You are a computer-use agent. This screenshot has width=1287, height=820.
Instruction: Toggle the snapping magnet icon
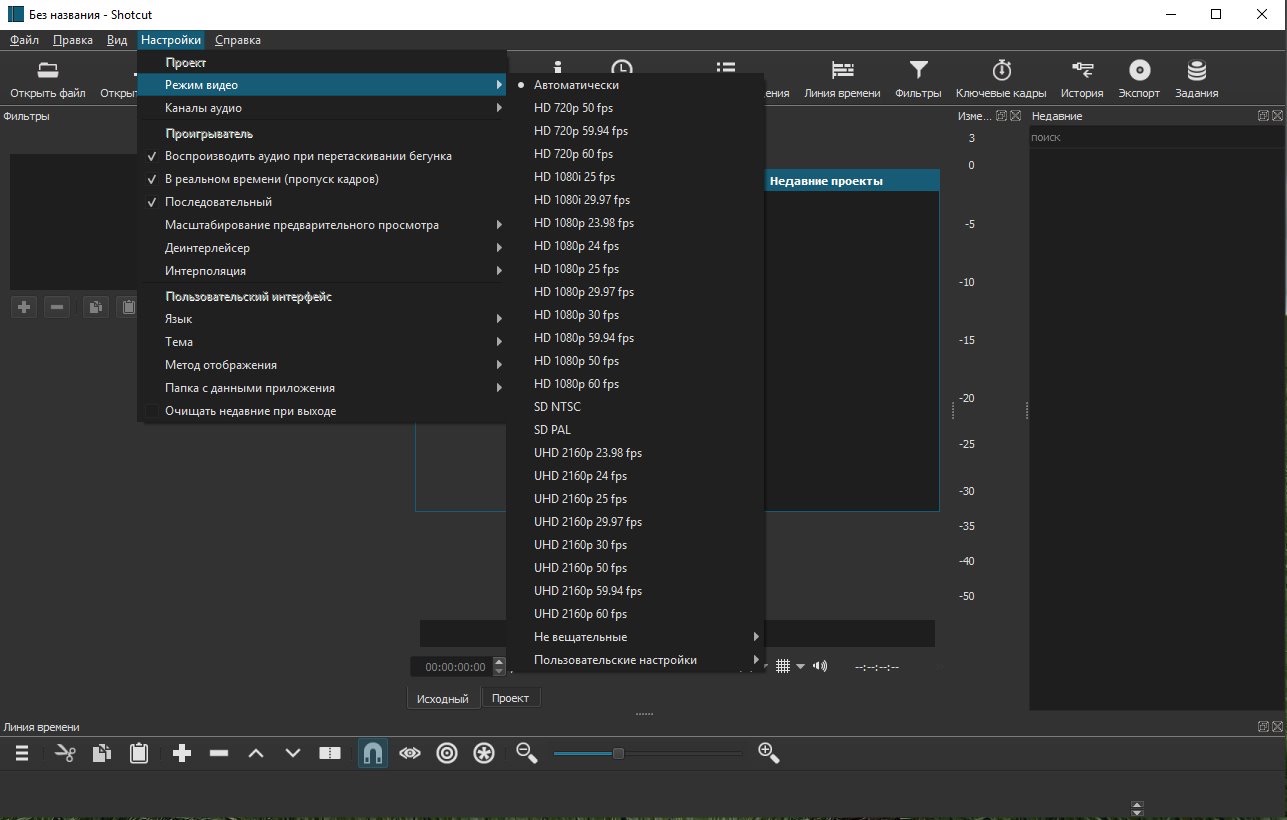tap(372, 753)
